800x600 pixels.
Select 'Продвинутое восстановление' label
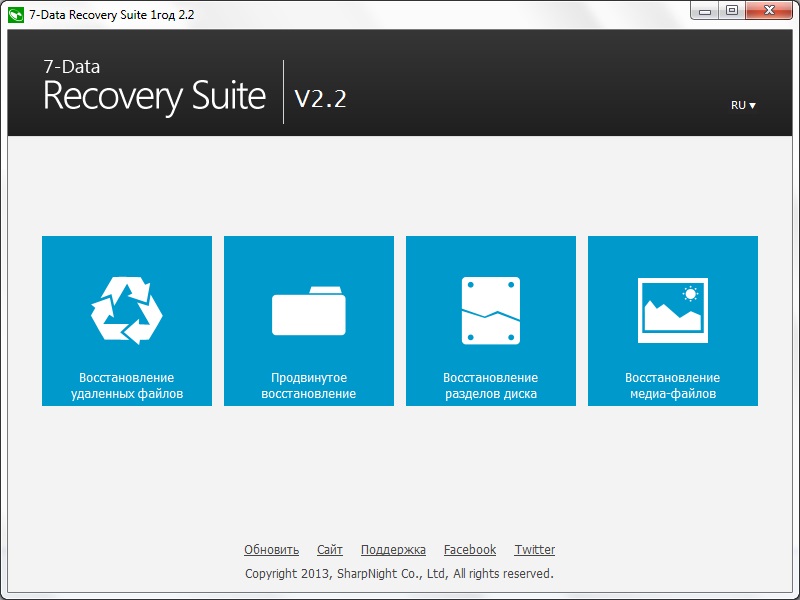point(309,386)
